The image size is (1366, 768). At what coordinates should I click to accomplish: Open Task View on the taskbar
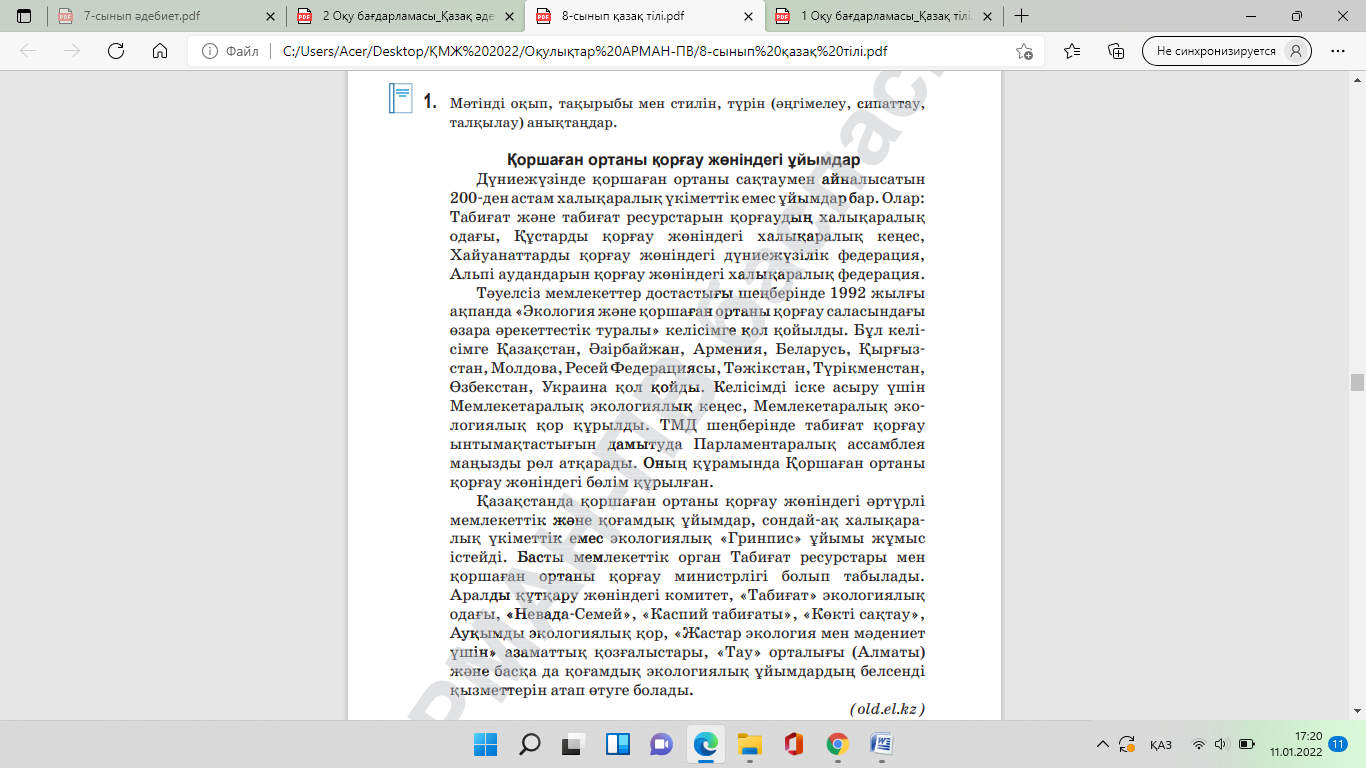click(x=573, y=744)
